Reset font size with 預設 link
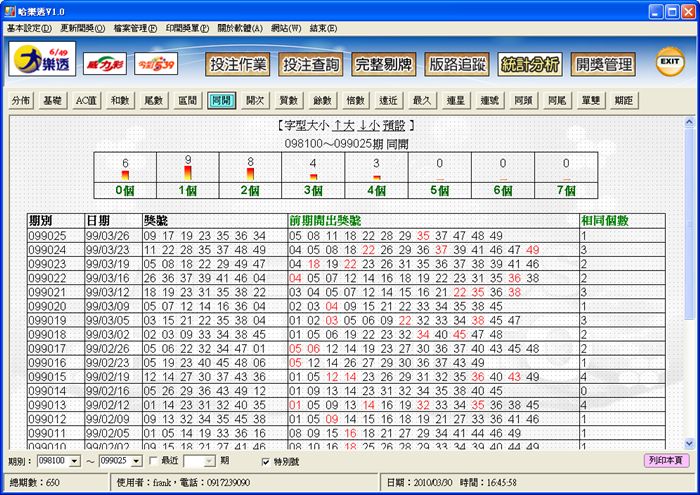Image resolution: width=700 pixels, height=495 pixels. (x=394, y=126)
